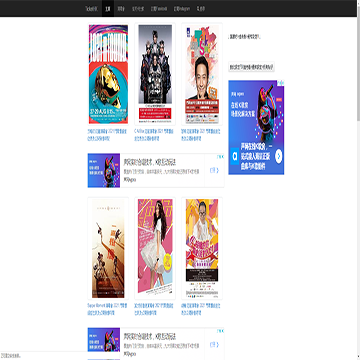Image resolution: width=360 pixels, height=360 pixels.
Task: Open the smiling man talk show poster
Action: 202,74
